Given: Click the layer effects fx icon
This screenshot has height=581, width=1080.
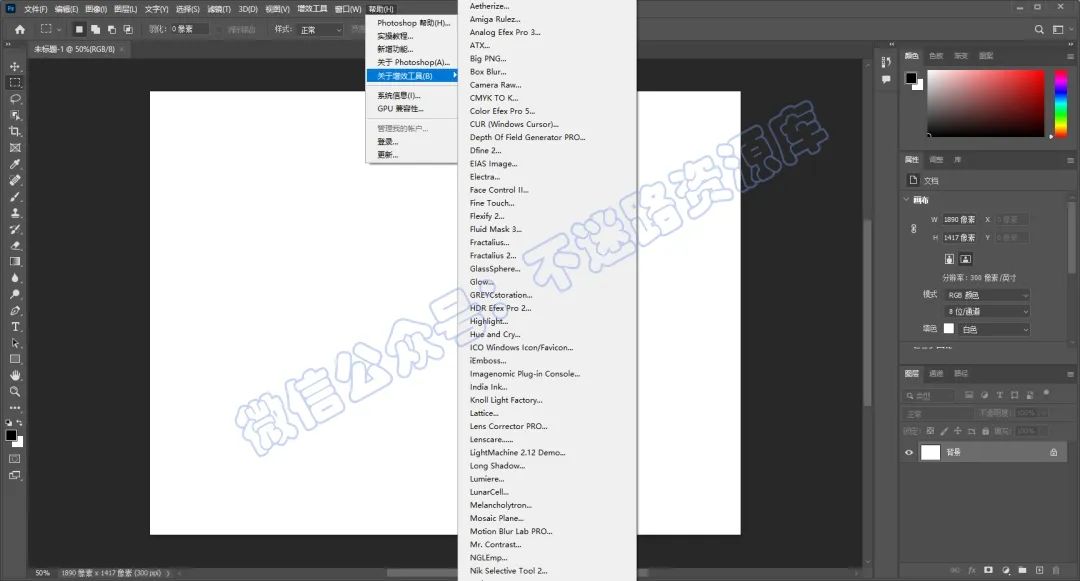Looking at the screenshot, I should pyautogui.click(x=972, y=570).
